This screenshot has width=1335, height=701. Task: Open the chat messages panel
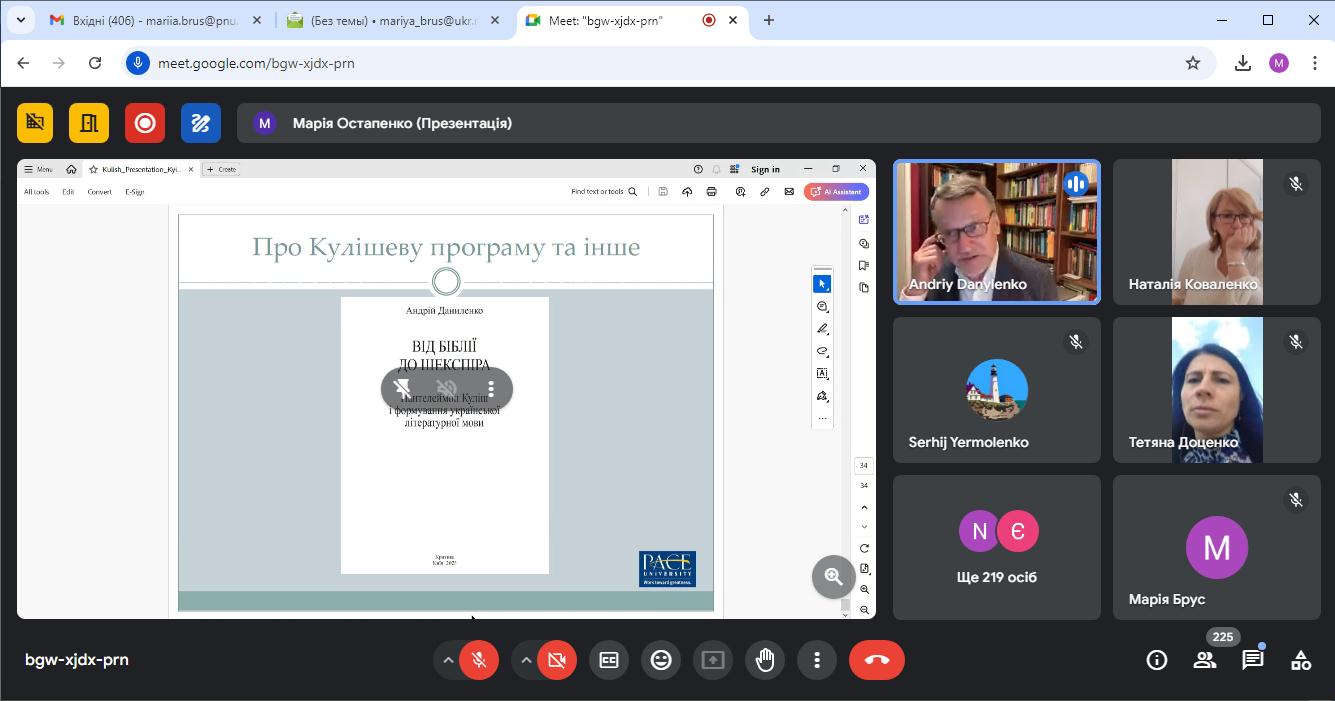(x=1253, y=660)
